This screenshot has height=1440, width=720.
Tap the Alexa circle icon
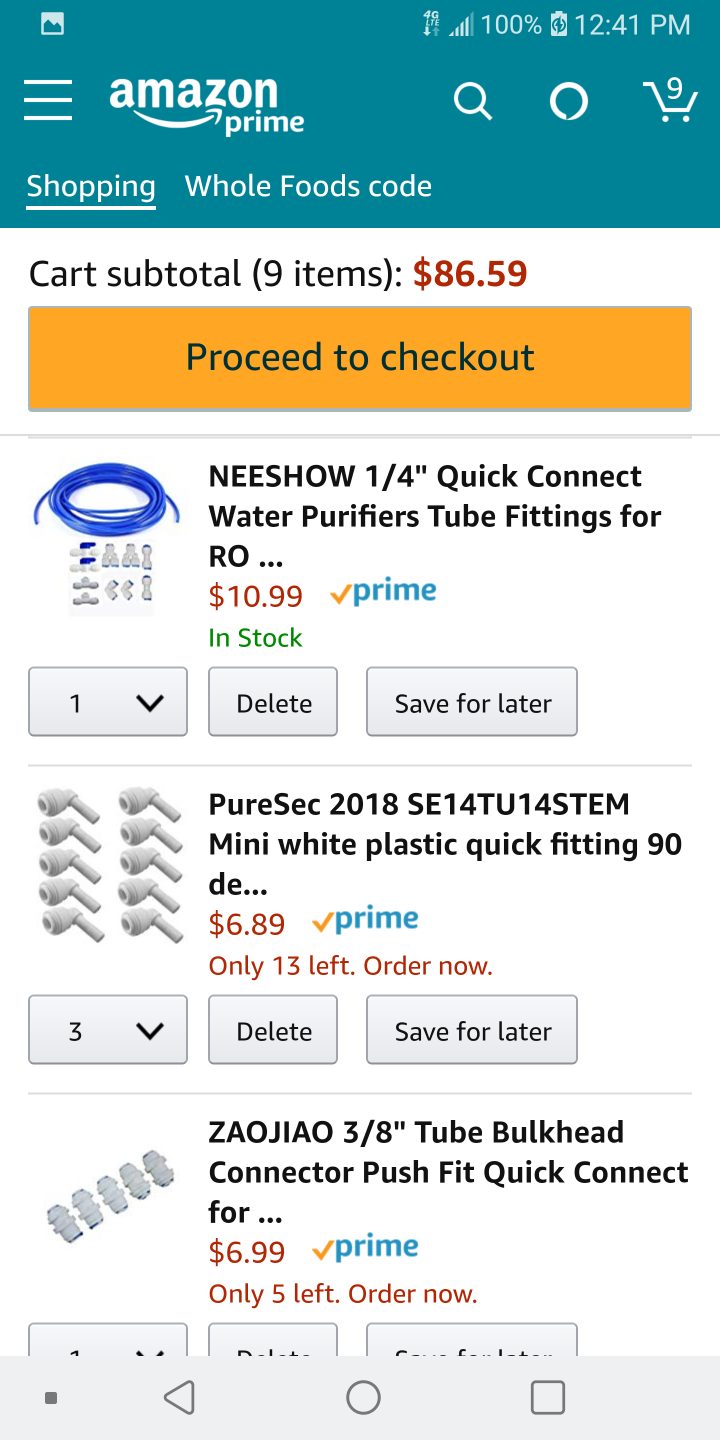(x=569, y=101)
